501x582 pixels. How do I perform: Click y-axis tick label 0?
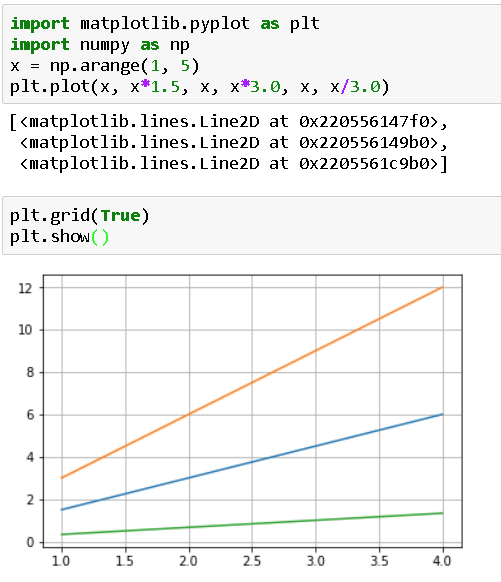pyautogui.click(x=30, y=543)
